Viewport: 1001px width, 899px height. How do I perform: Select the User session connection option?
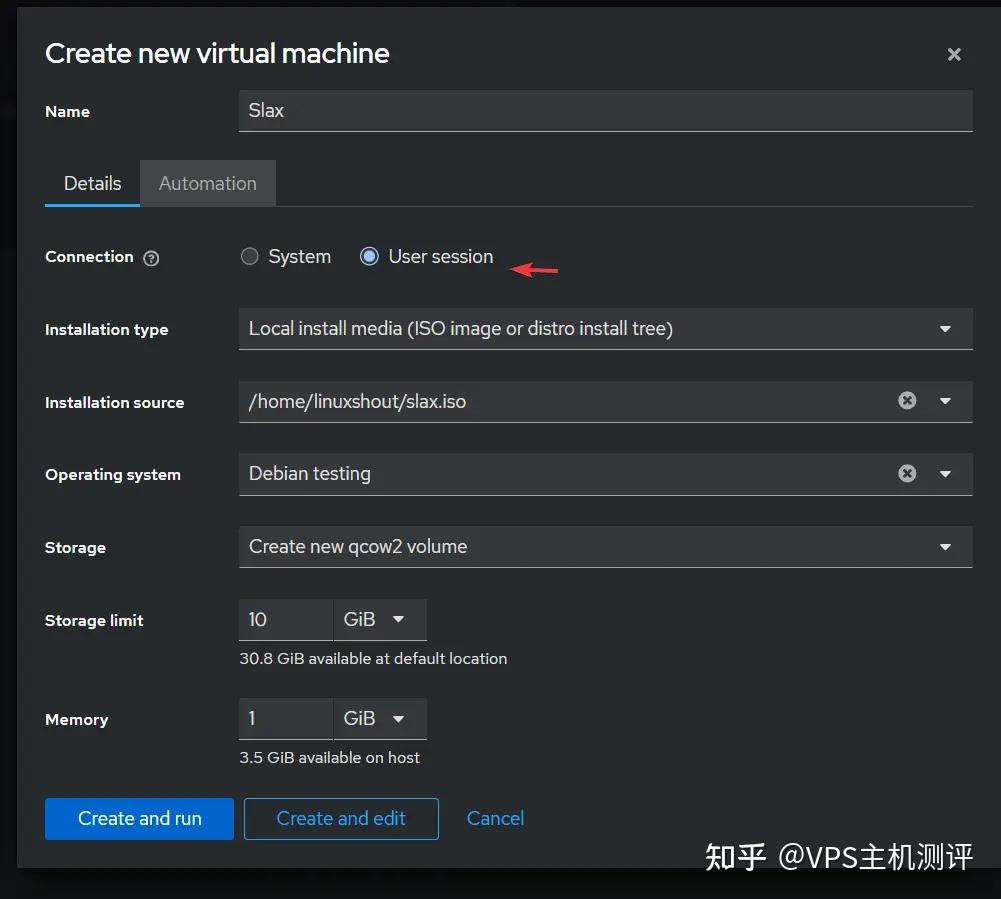coord(370,257)
